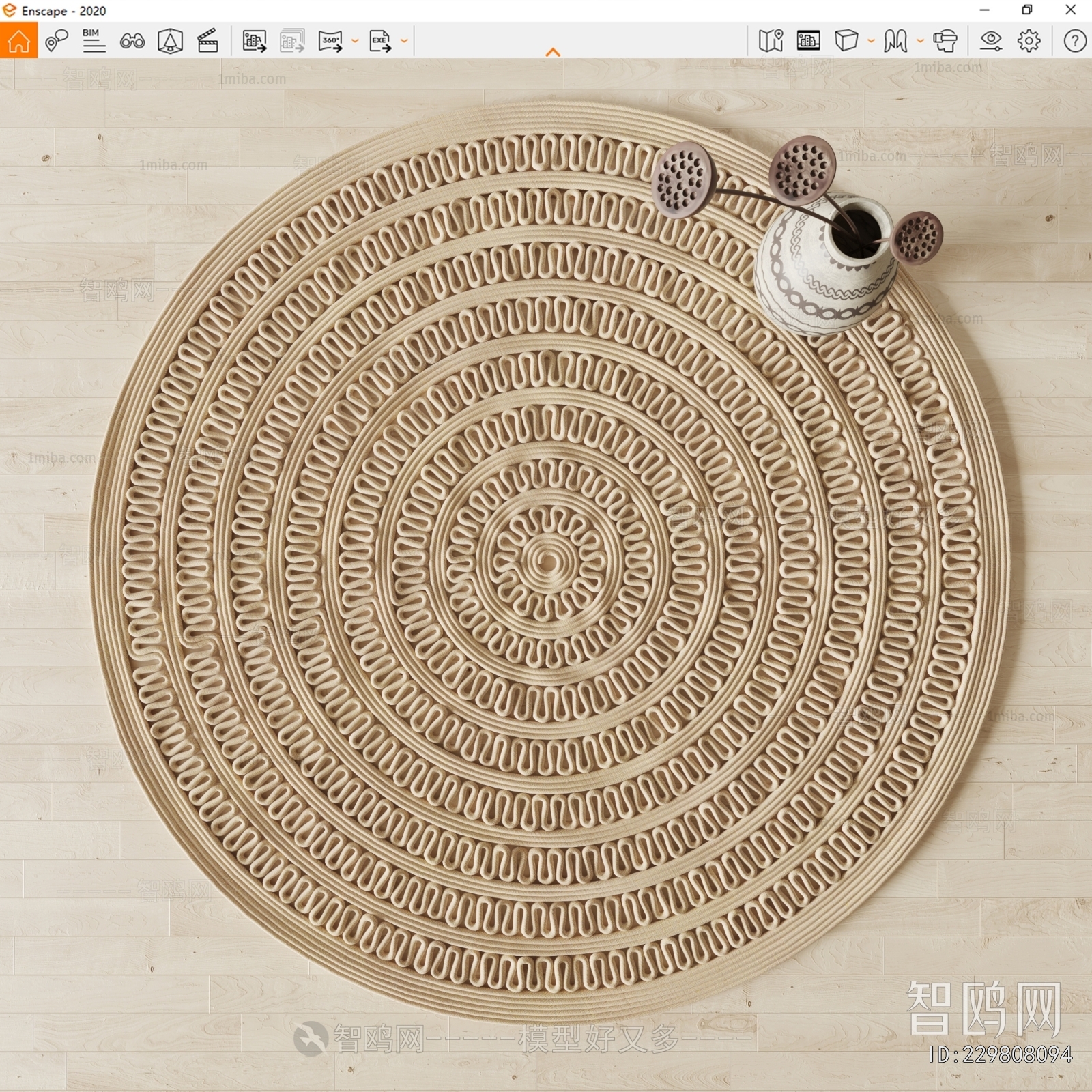
Task: Toggle the mini map icon
Action: click(x=771, y=41)
